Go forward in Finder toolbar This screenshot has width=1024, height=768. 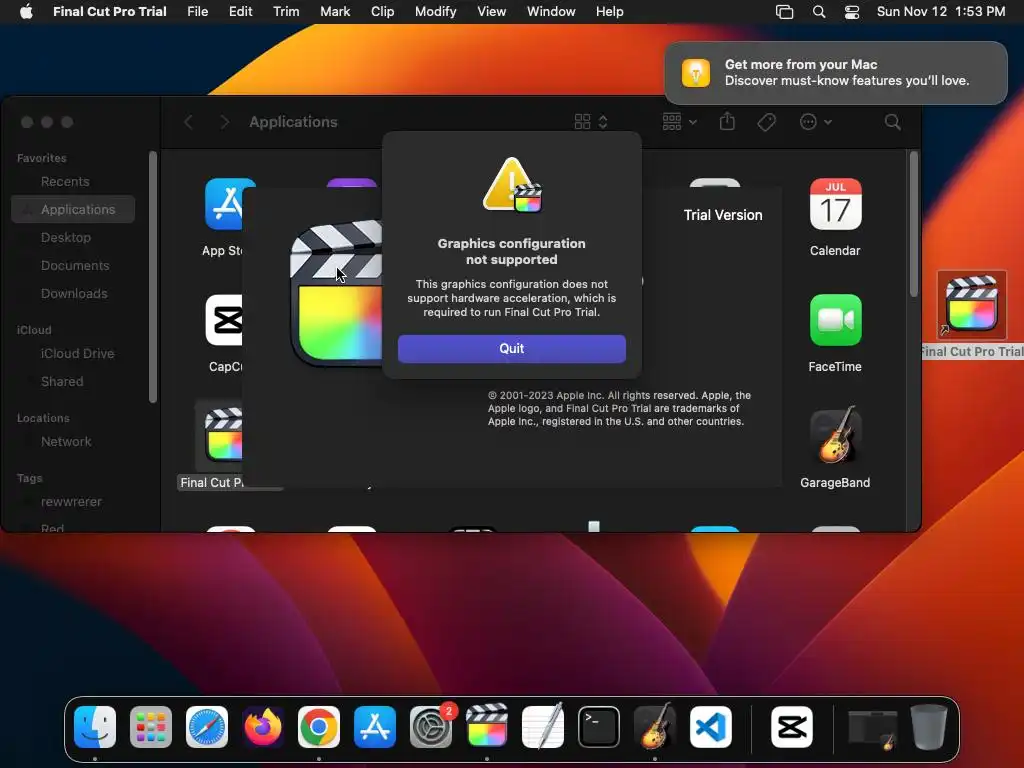pyautogui.click(x=224, y=122)
